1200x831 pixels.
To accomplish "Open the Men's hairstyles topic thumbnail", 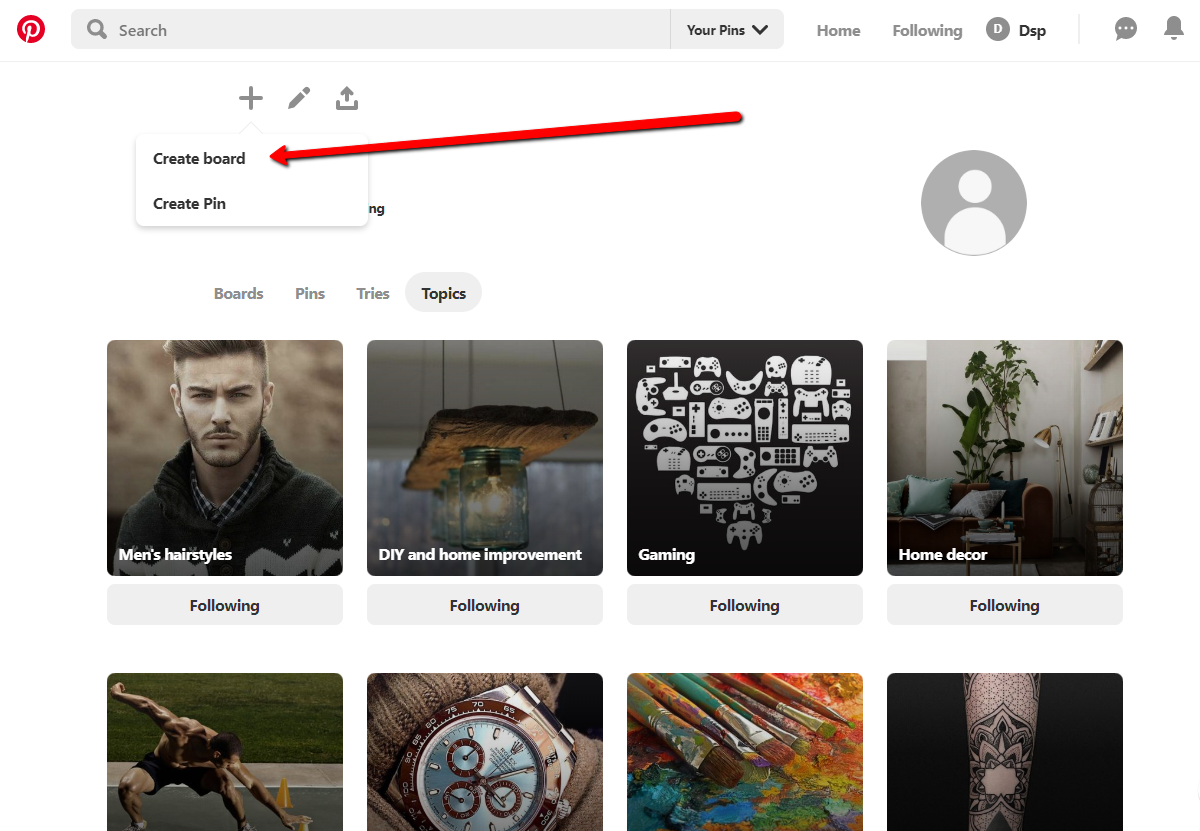I will point(225,458).
